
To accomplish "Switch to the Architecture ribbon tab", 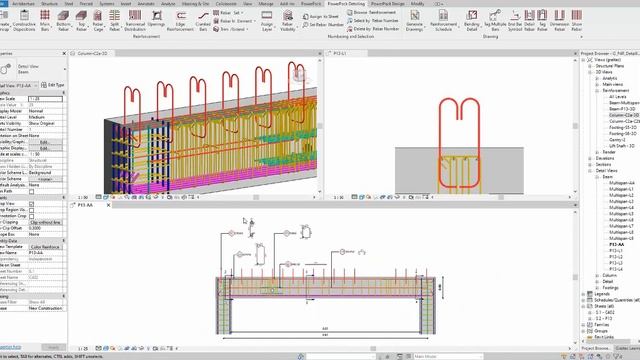I will 23,4.
